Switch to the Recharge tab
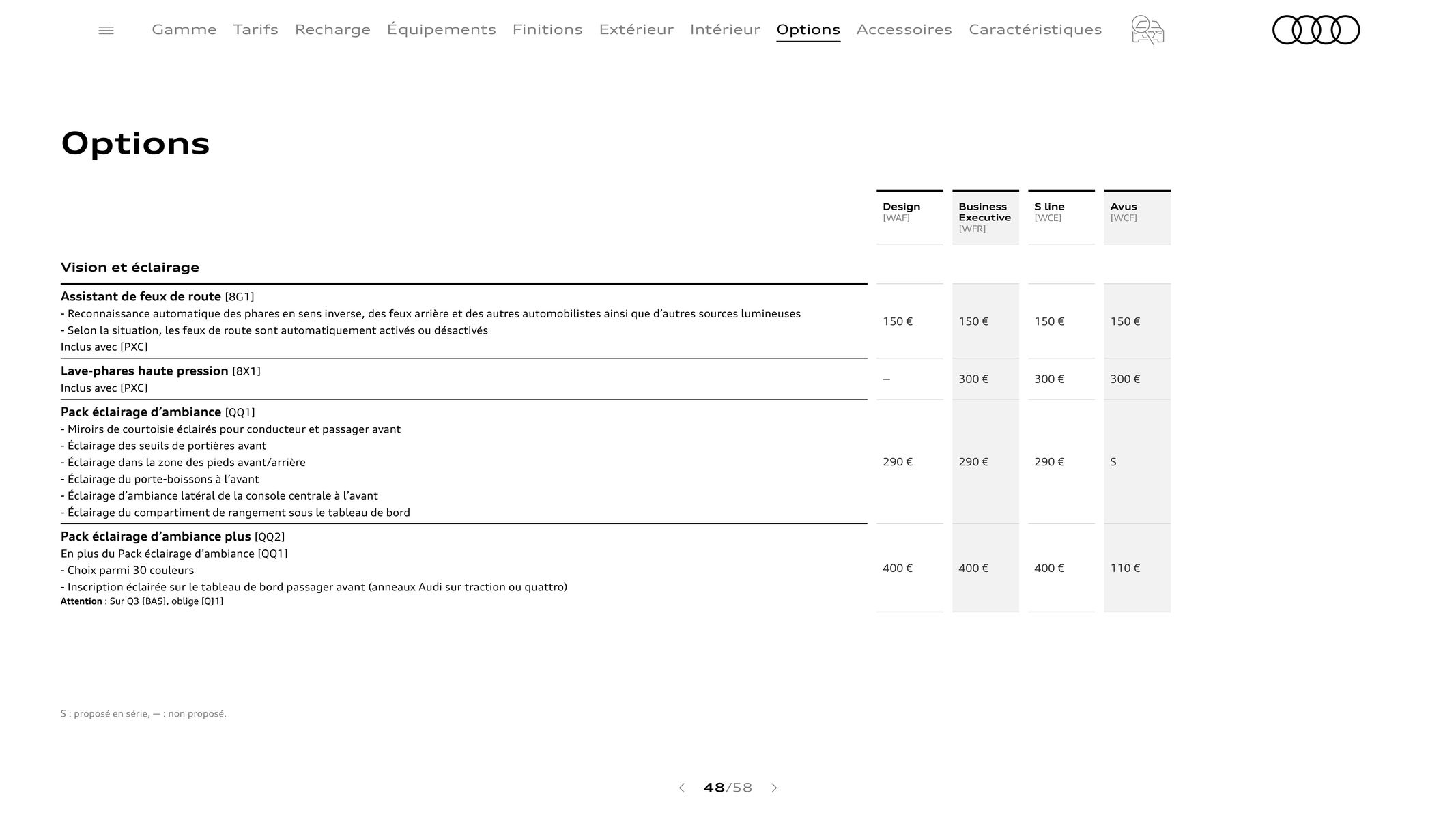 (332, 29)
